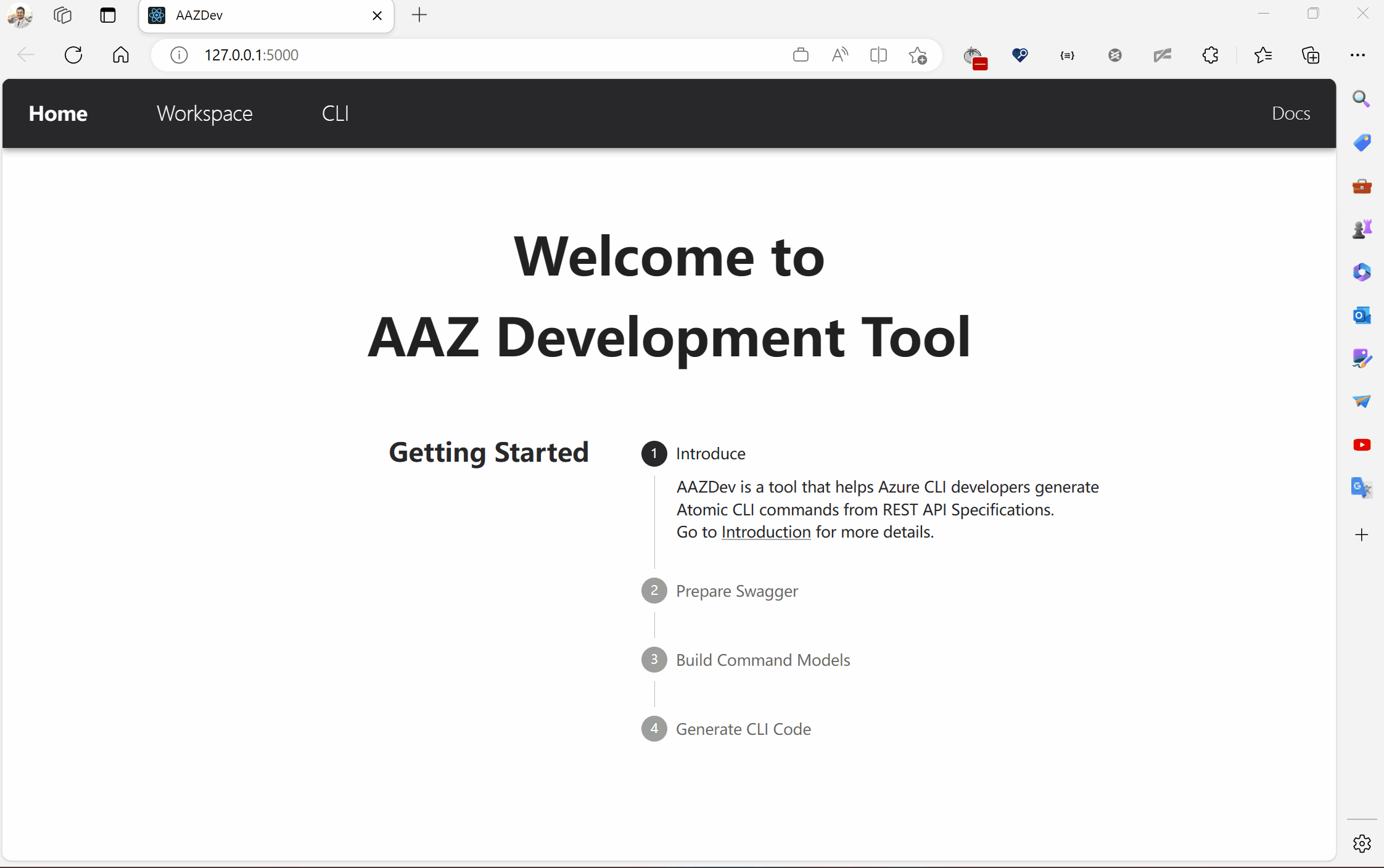Open the Docs menu item
1384x868 pixels.
pyautogui.click(x=1291, y=113)
